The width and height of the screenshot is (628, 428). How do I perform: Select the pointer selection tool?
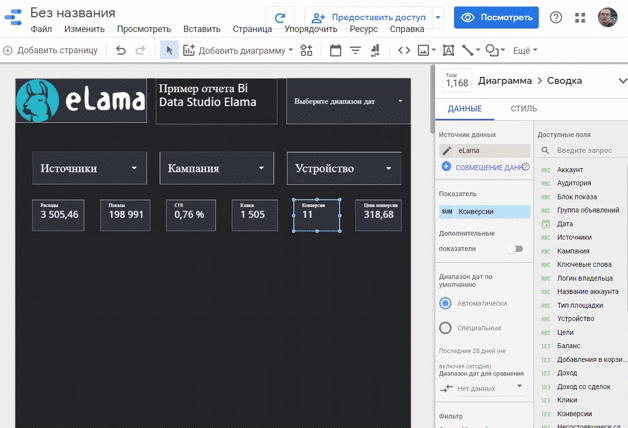click(169, 50)
